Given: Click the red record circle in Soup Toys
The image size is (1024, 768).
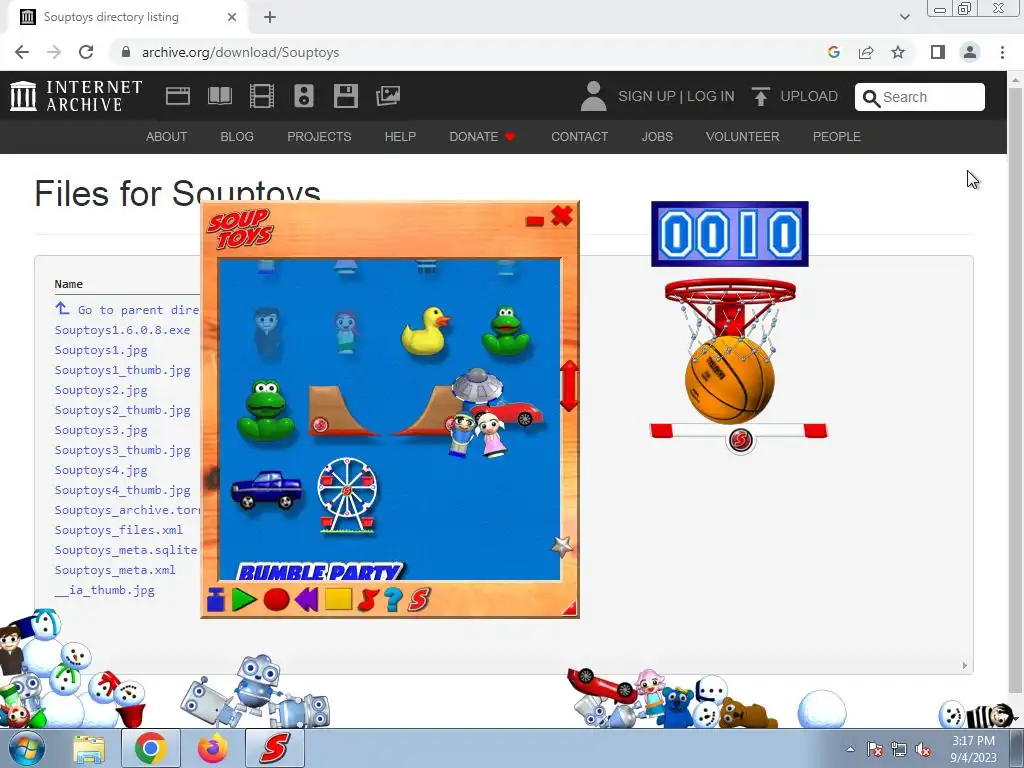Looking at the screenshot, I should [276, 600].
